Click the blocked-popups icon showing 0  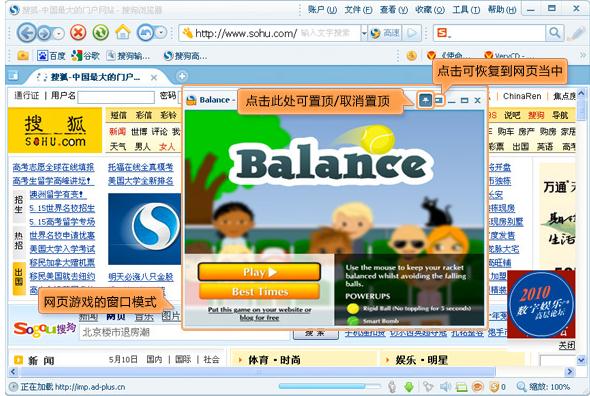tap(497, 387)
